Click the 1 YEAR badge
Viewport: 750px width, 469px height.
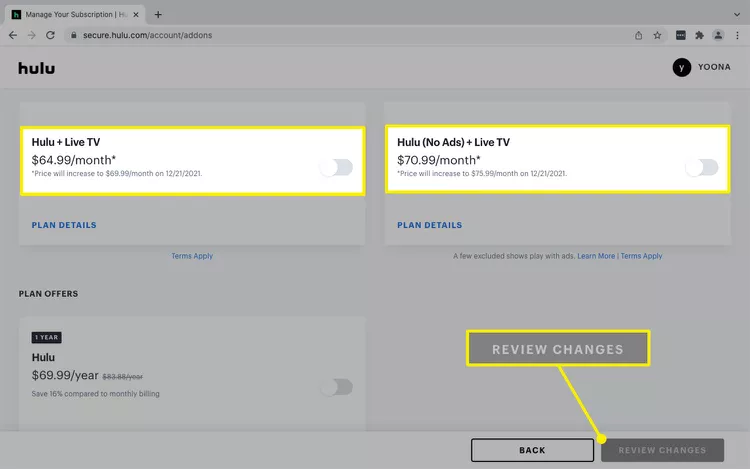point(46,338)
